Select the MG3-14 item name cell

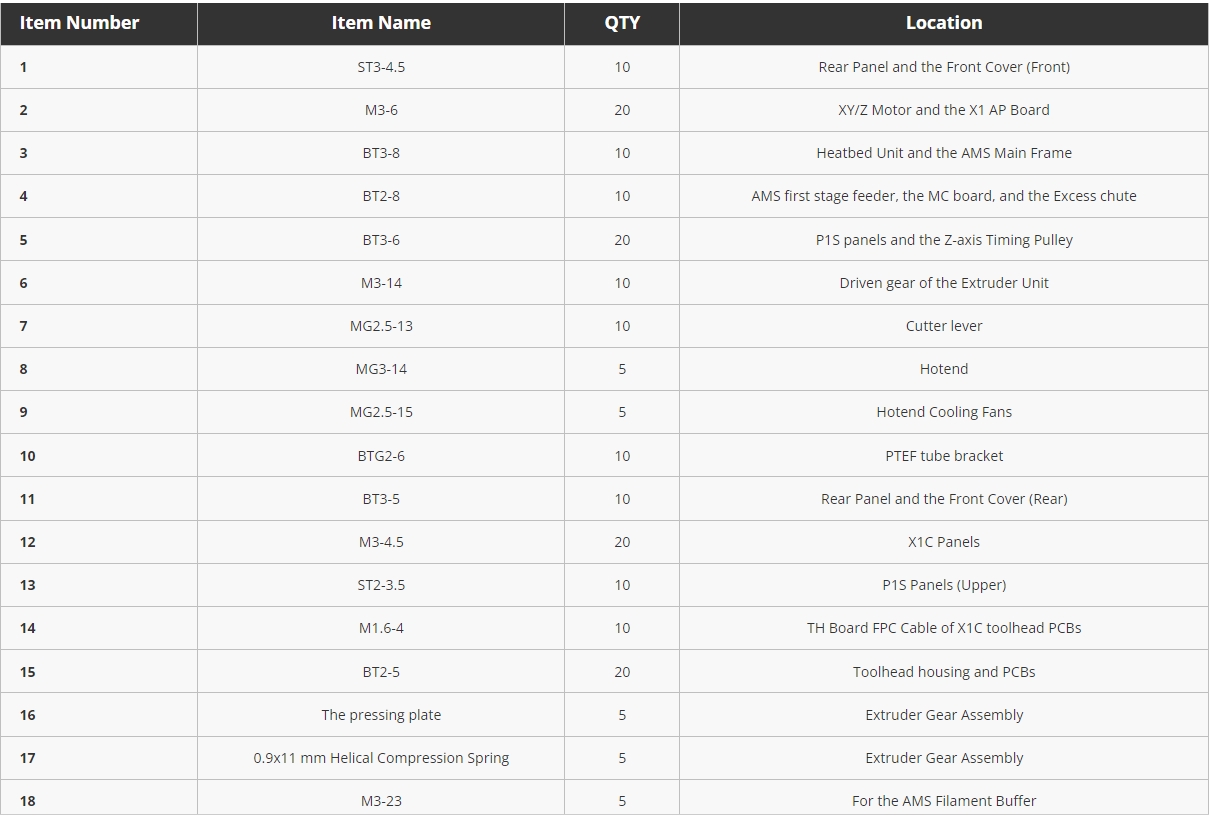(381, 369)
